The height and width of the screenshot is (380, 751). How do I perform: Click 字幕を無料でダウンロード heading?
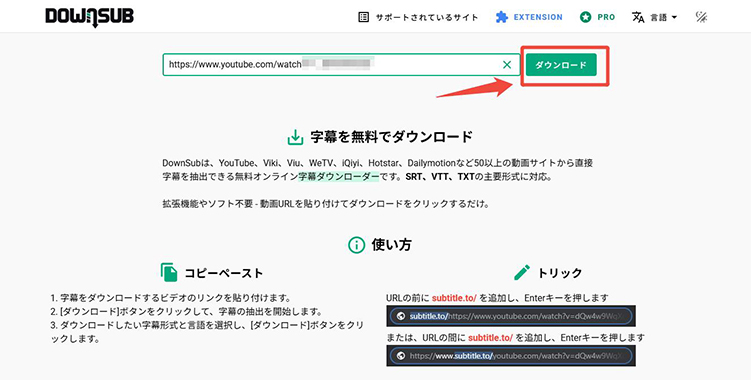(x=391, y=137)
